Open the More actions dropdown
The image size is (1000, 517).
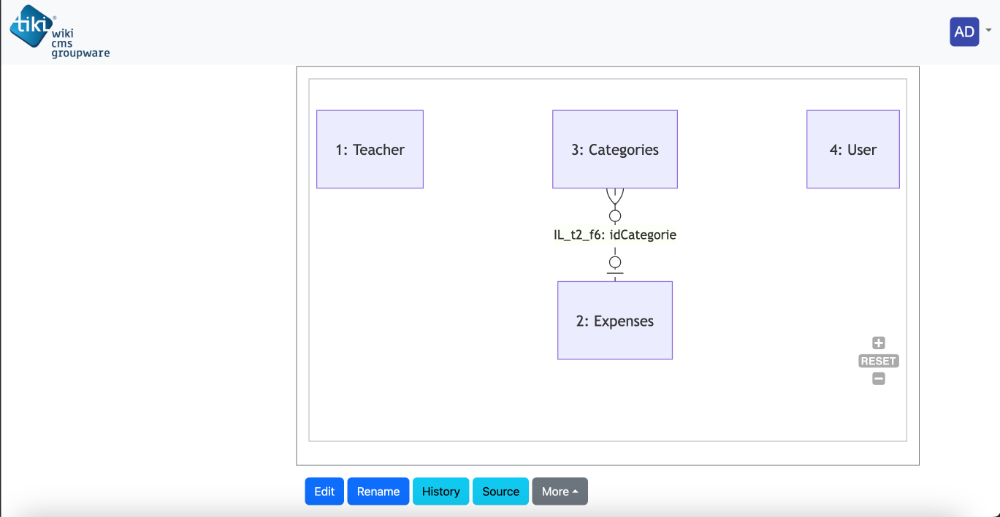[560, 492]
